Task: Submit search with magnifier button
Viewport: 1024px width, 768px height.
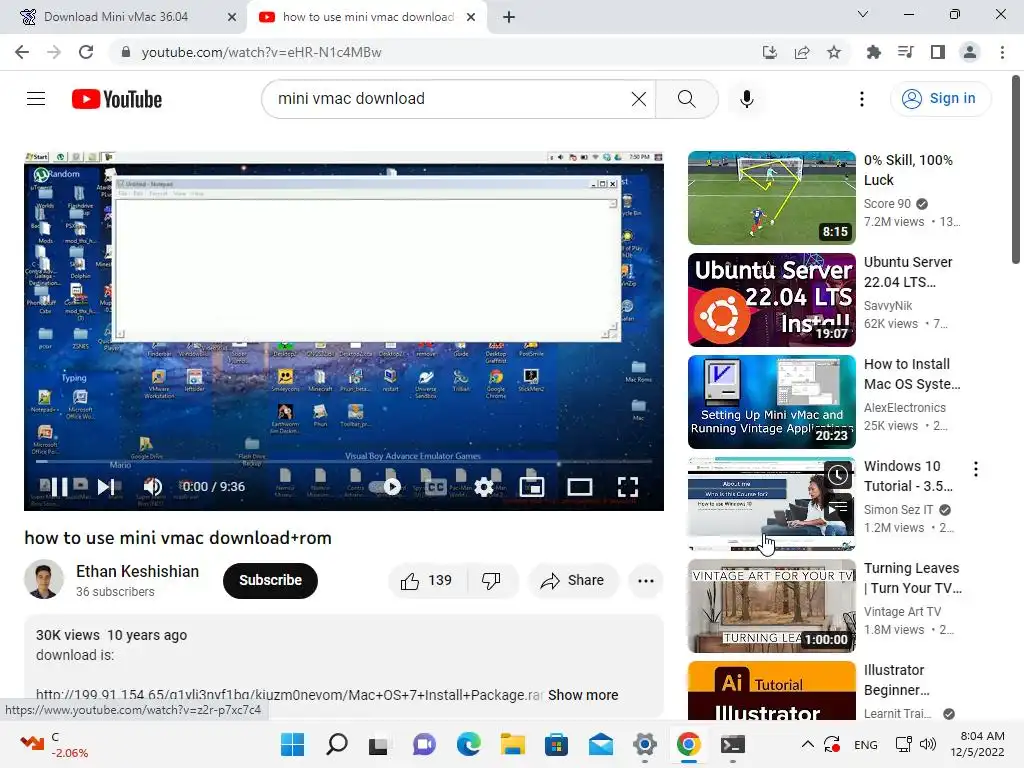Action: (x=686, y=99)
